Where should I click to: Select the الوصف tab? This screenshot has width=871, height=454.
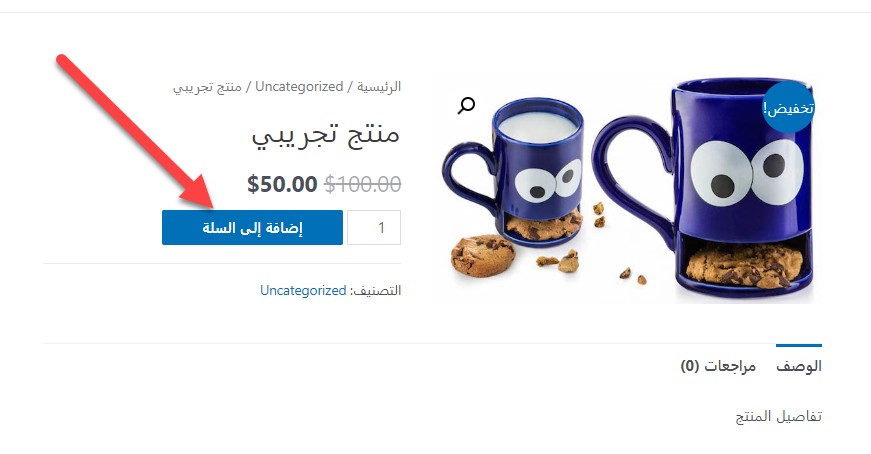coord(799,366)
